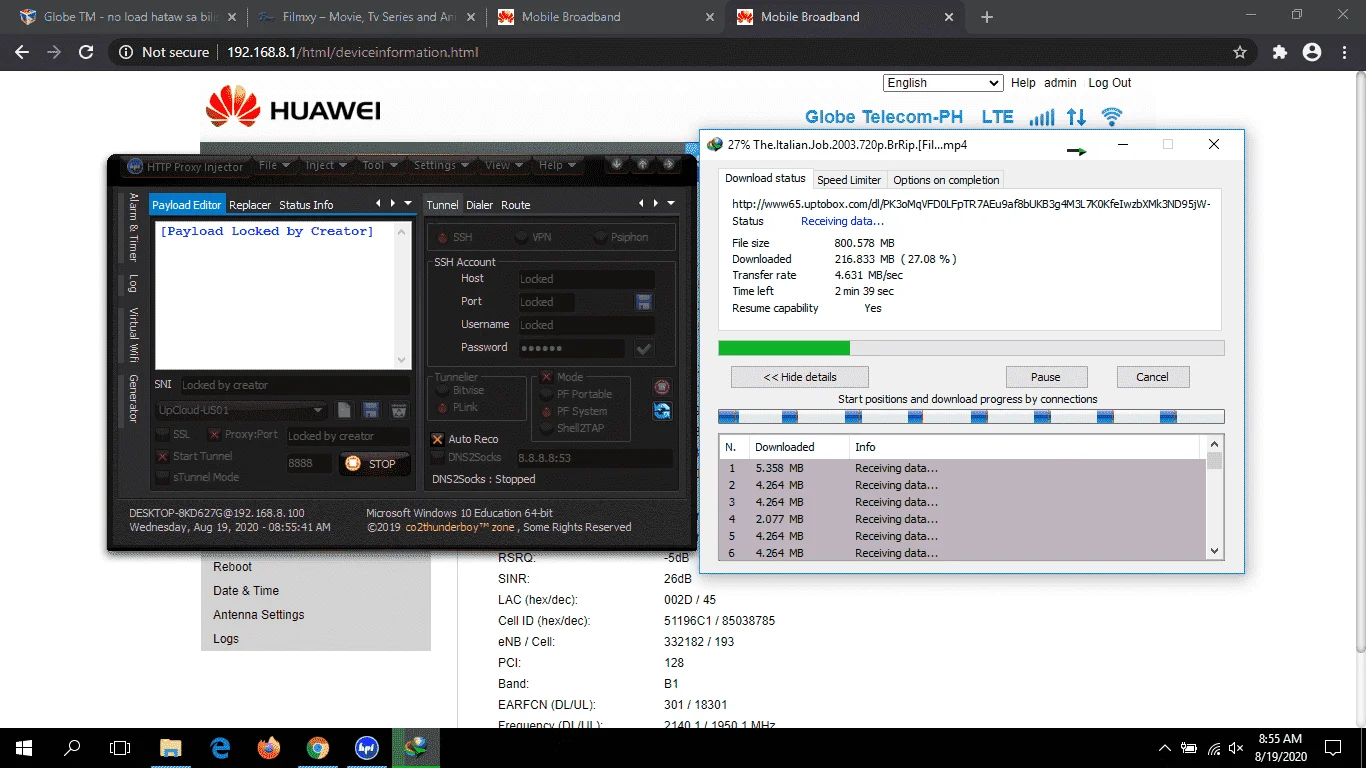The width and height of the screenshot is (1366, 768).
Task: Toggle the Proxy:Port checkbox
Action: tap(214, 435)
